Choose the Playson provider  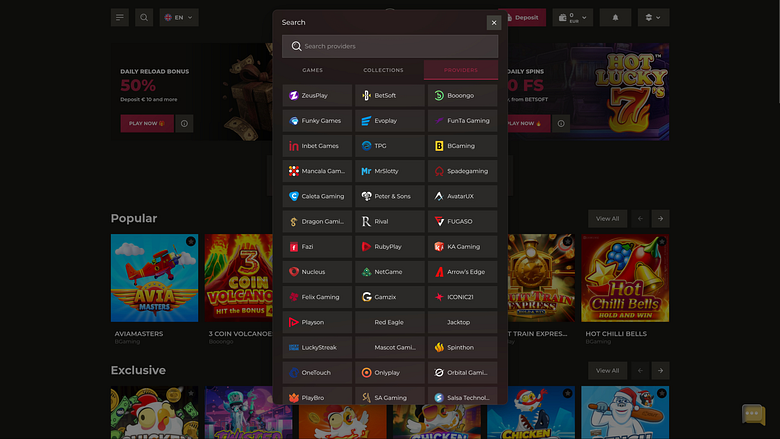[x=317, y=322]
